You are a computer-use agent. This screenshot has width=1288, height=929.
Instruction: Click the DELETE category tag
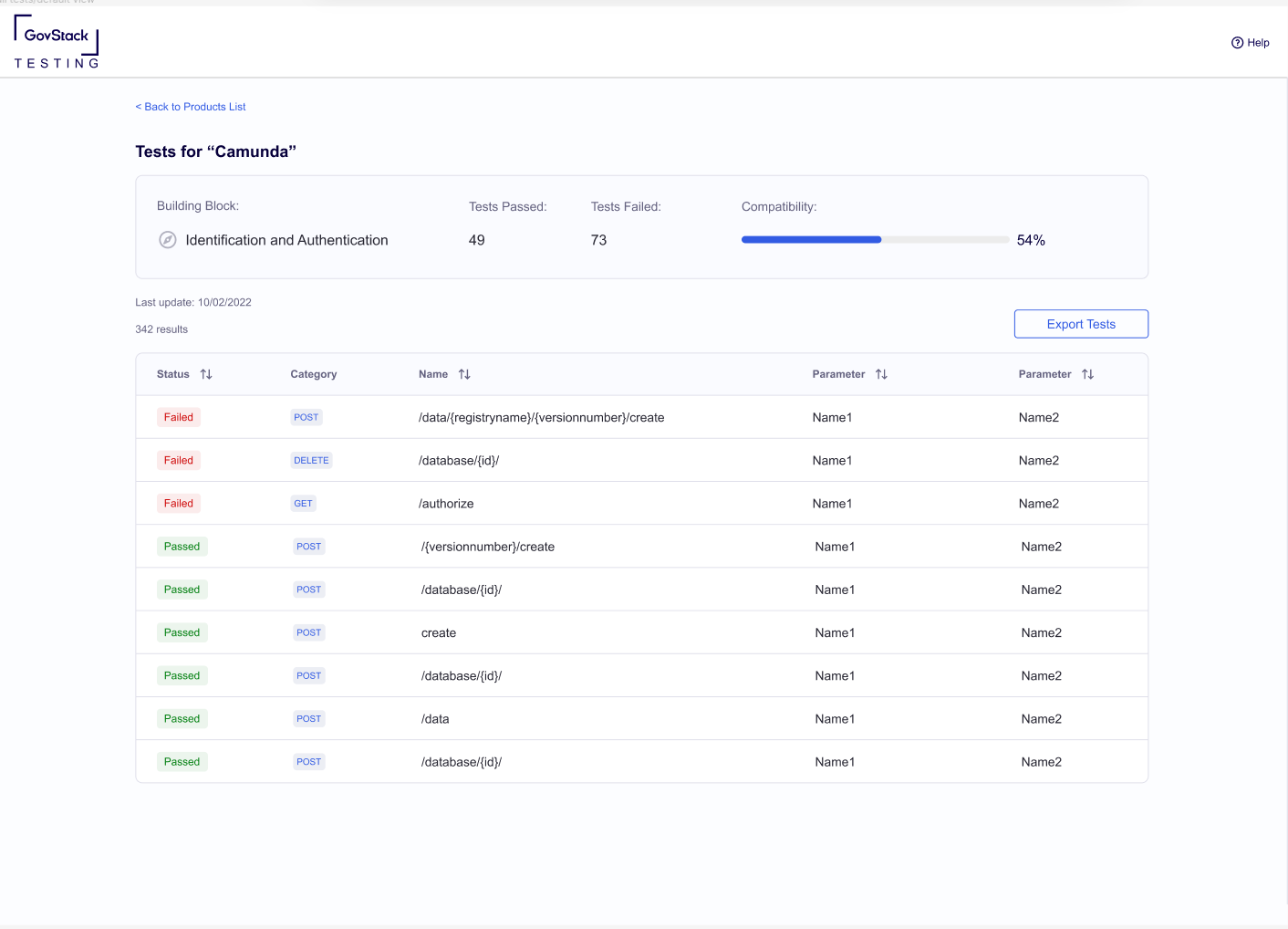(x=311, y=460)
